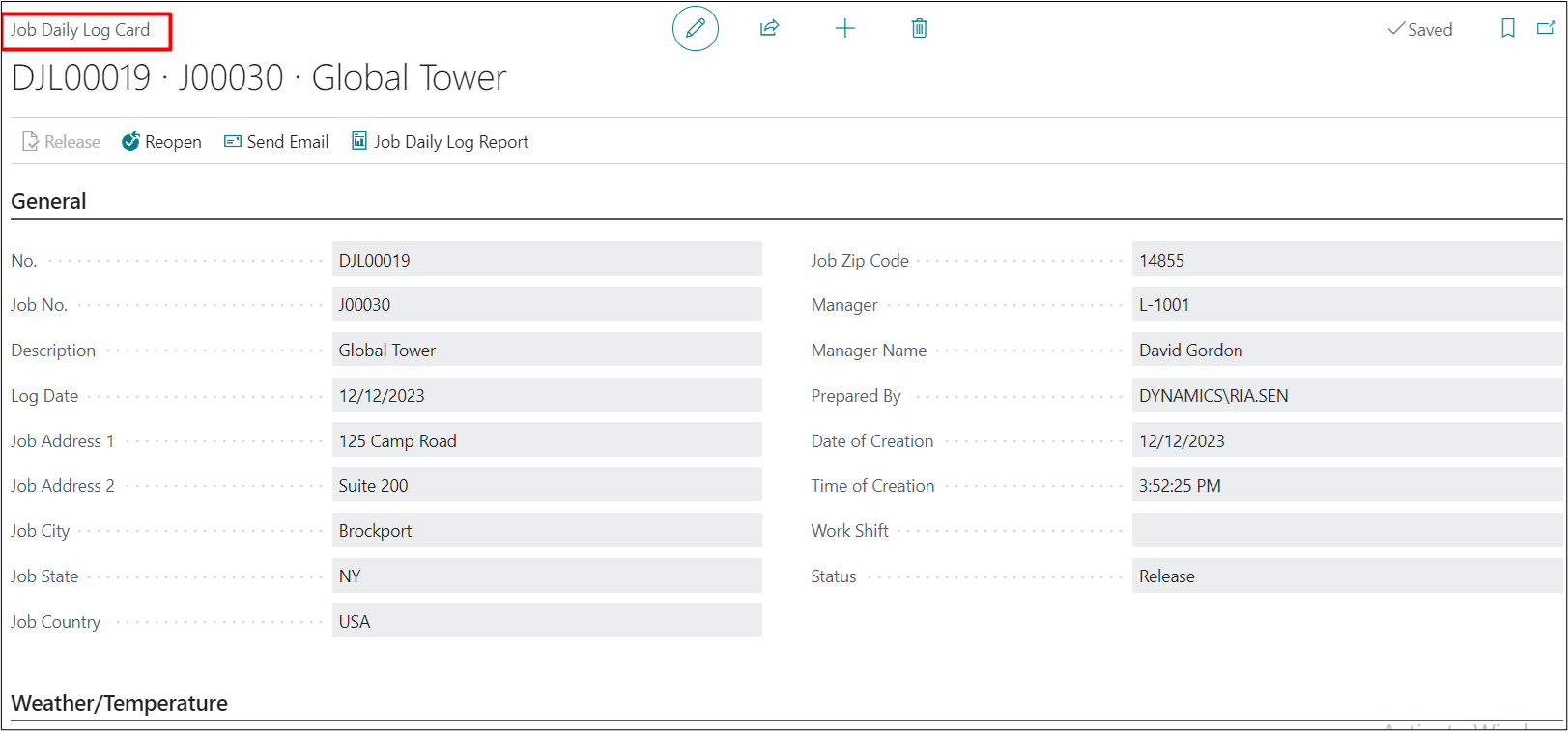
Task: Click the Work Shift label
Action: pyautogui.click(x=849, y=531)
